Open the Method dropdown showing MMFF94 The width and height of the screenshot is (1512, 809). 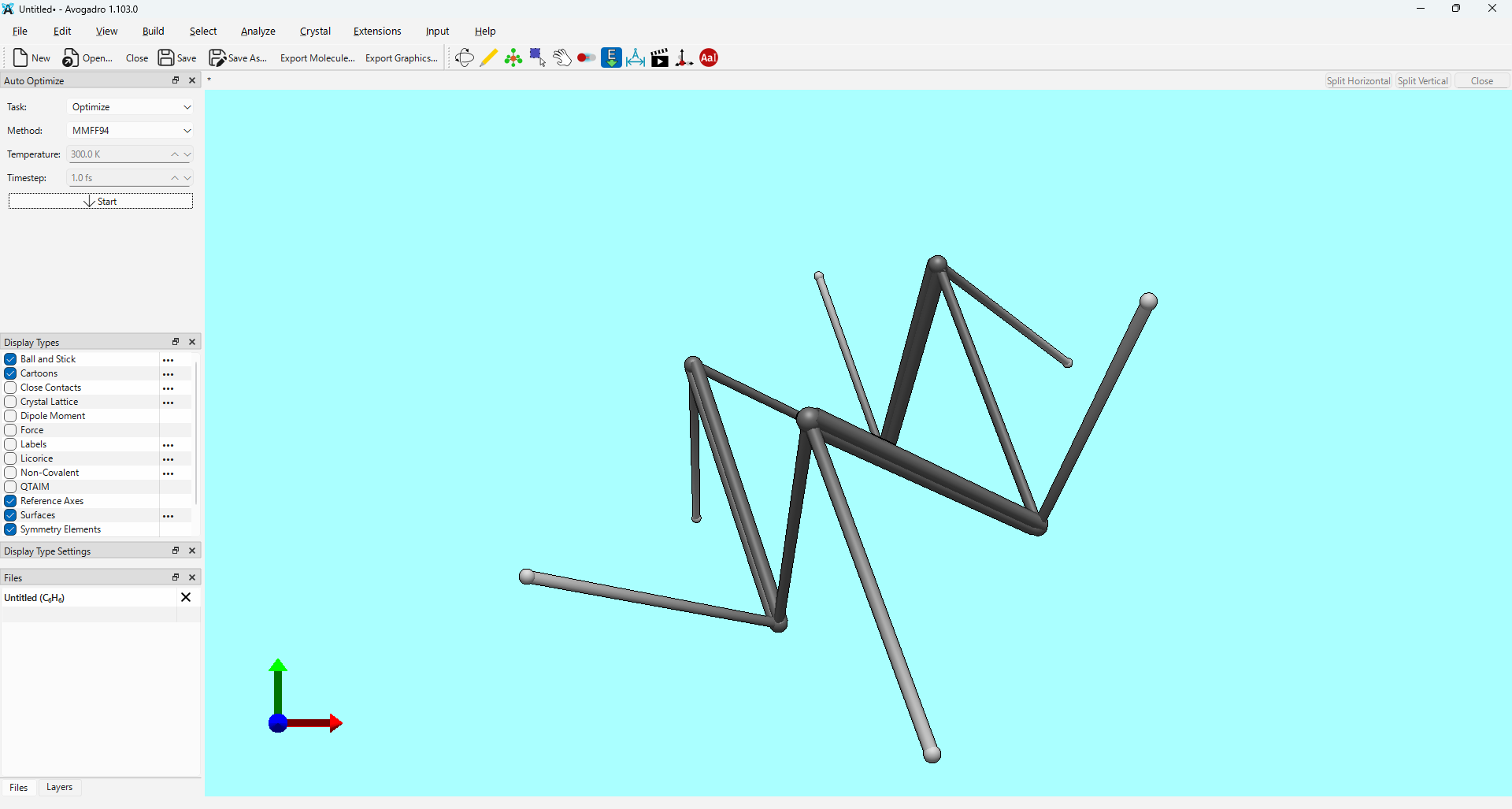coord(131,131)
